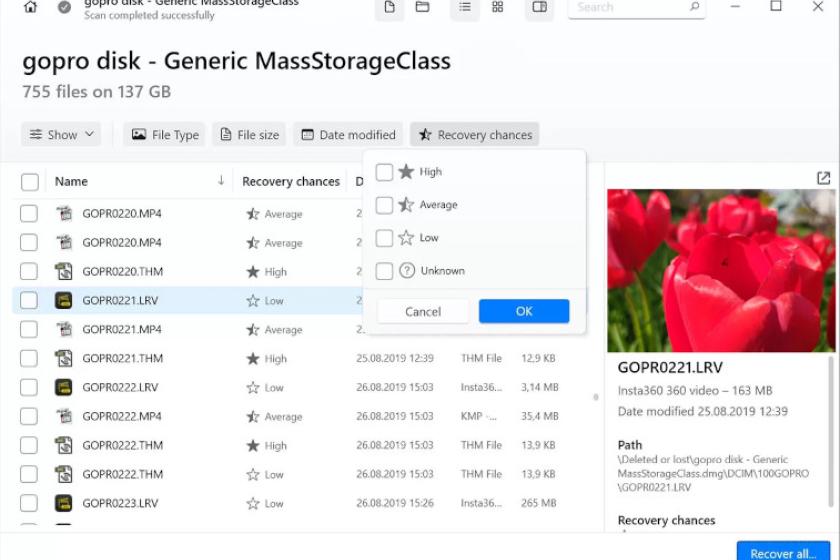Tick the Average recovery chances checkbox
This screenshot has height=560, width=840.
[384, 205]
